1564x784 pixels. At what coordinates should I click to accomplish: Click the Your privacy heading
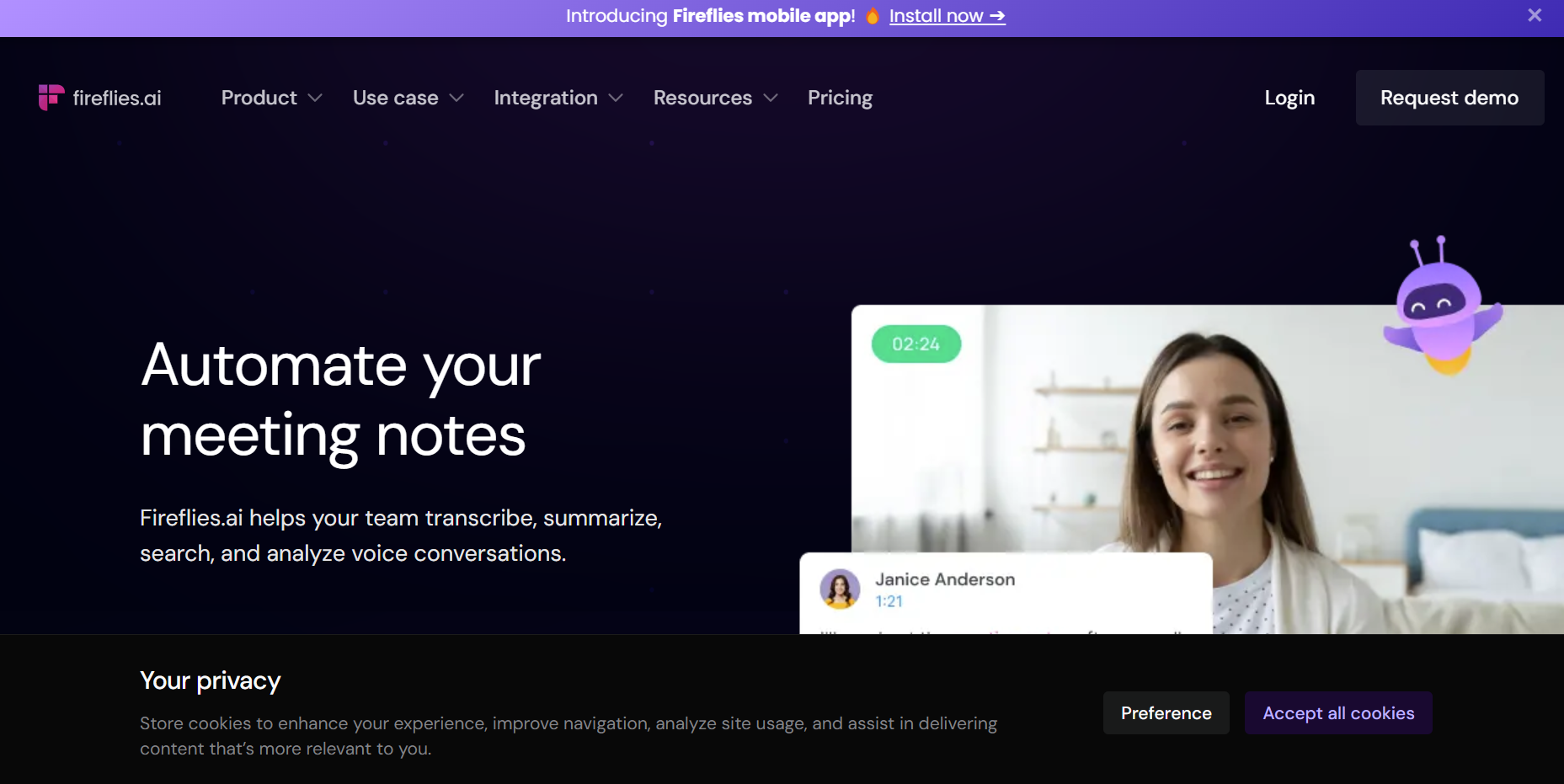pyautogui.click(x=210, y=680)
